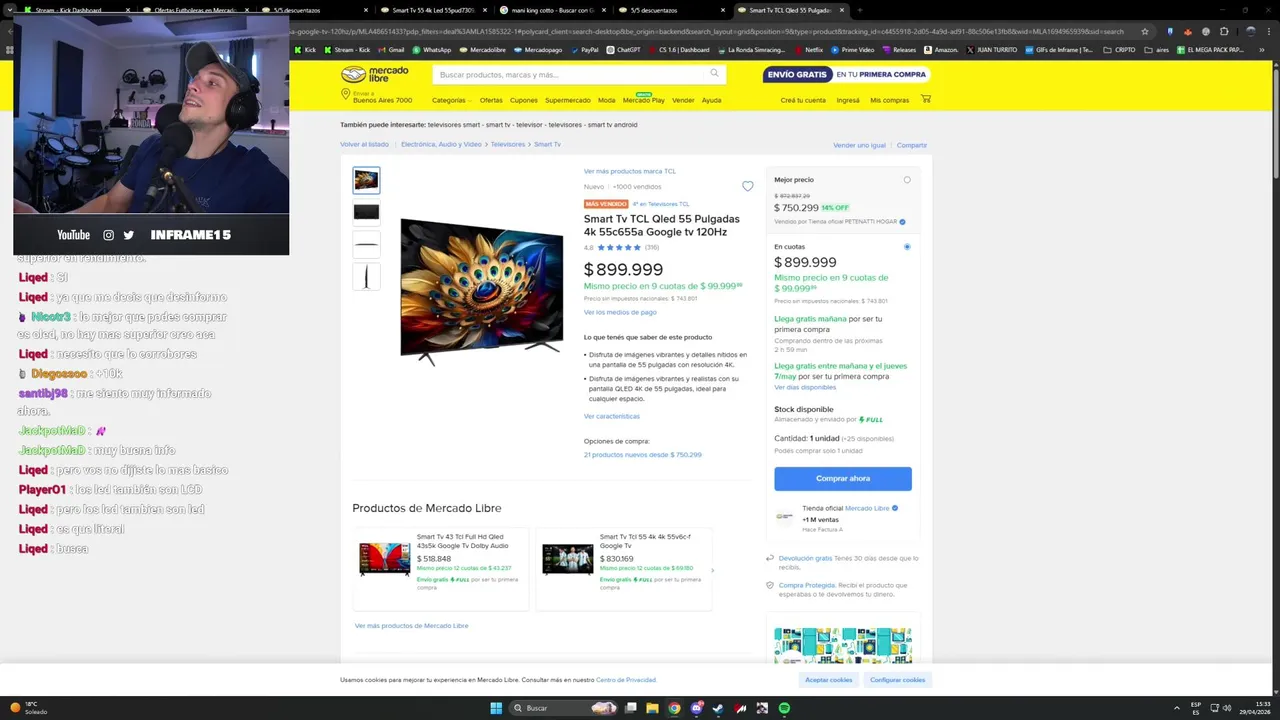
Task: Expand the Categorías dropdown
Action: tap(451, 100)
